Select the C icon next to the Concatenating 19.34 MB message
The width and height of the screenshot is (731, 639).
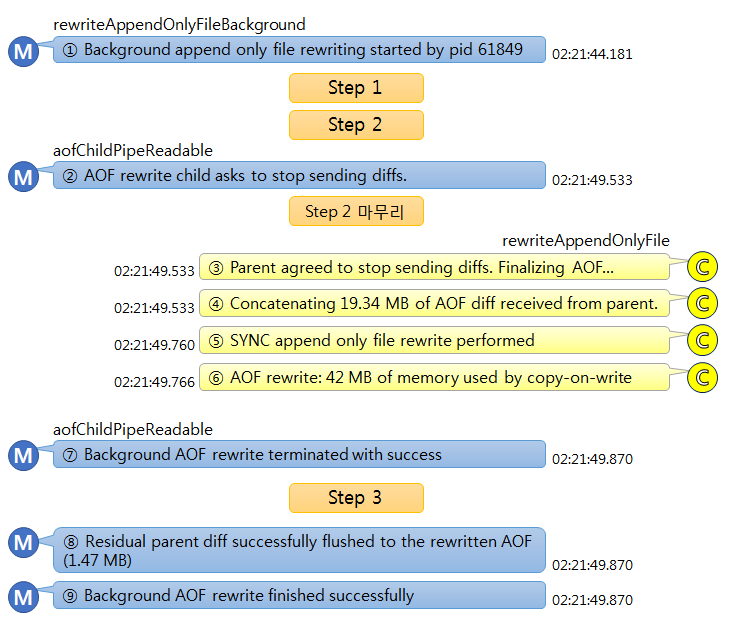tap(703, 304)
